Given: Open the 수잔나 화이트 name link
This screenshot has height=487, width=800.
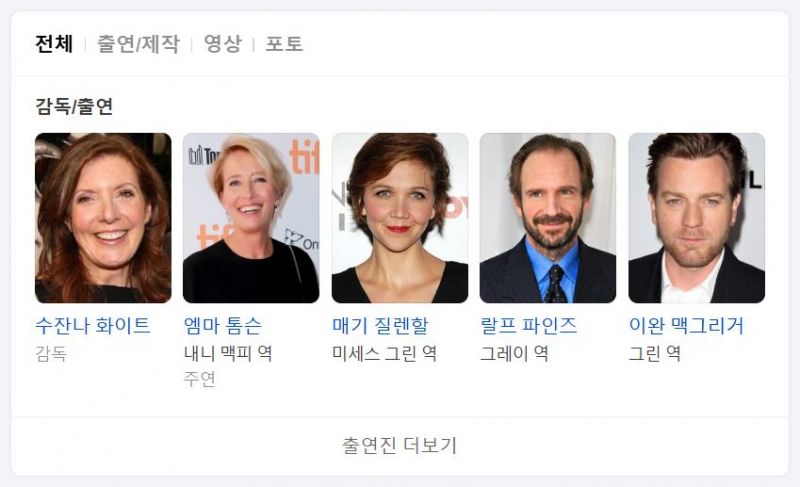Looking at the screenshot, I should pyautogui.click(x=93, y=326).
